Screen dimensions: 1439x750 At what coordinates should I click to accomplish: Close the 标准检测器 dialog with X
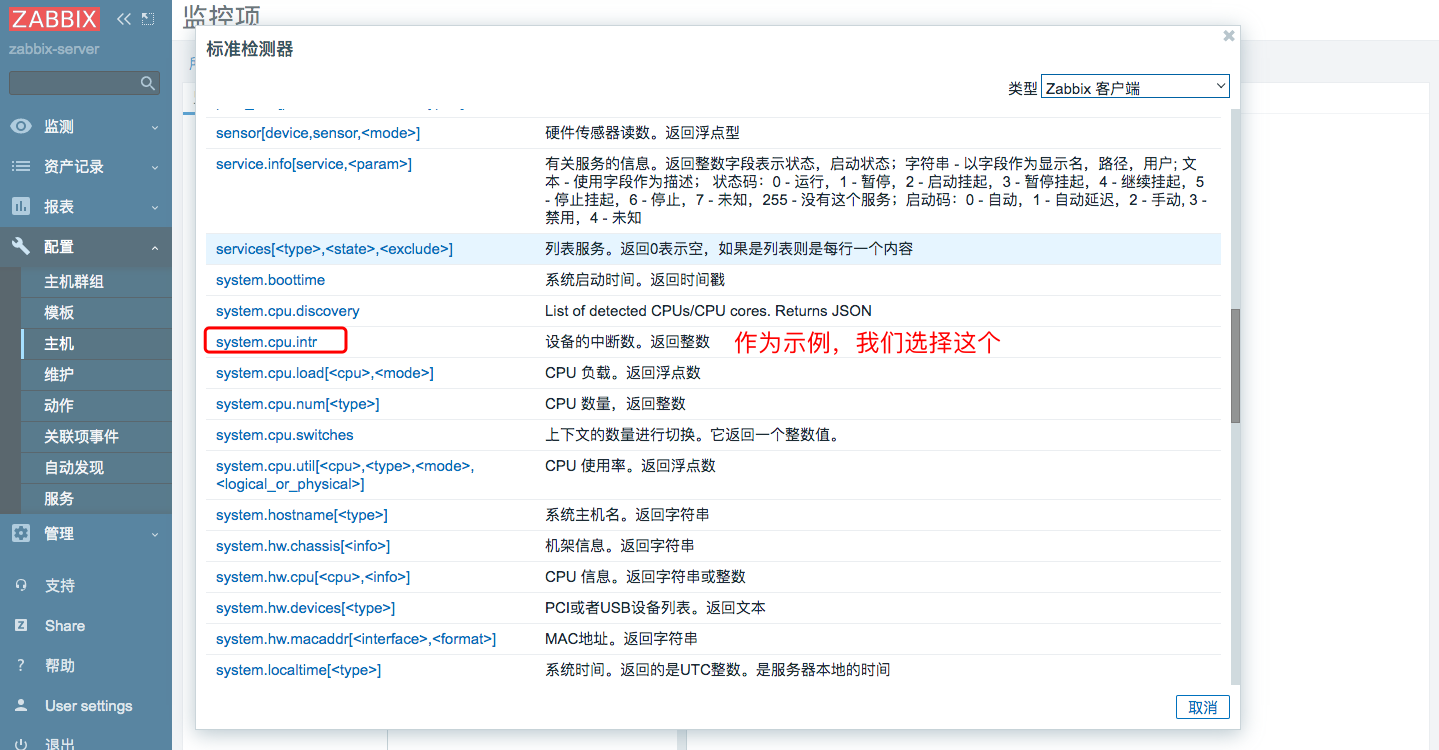click(1229, 36)
